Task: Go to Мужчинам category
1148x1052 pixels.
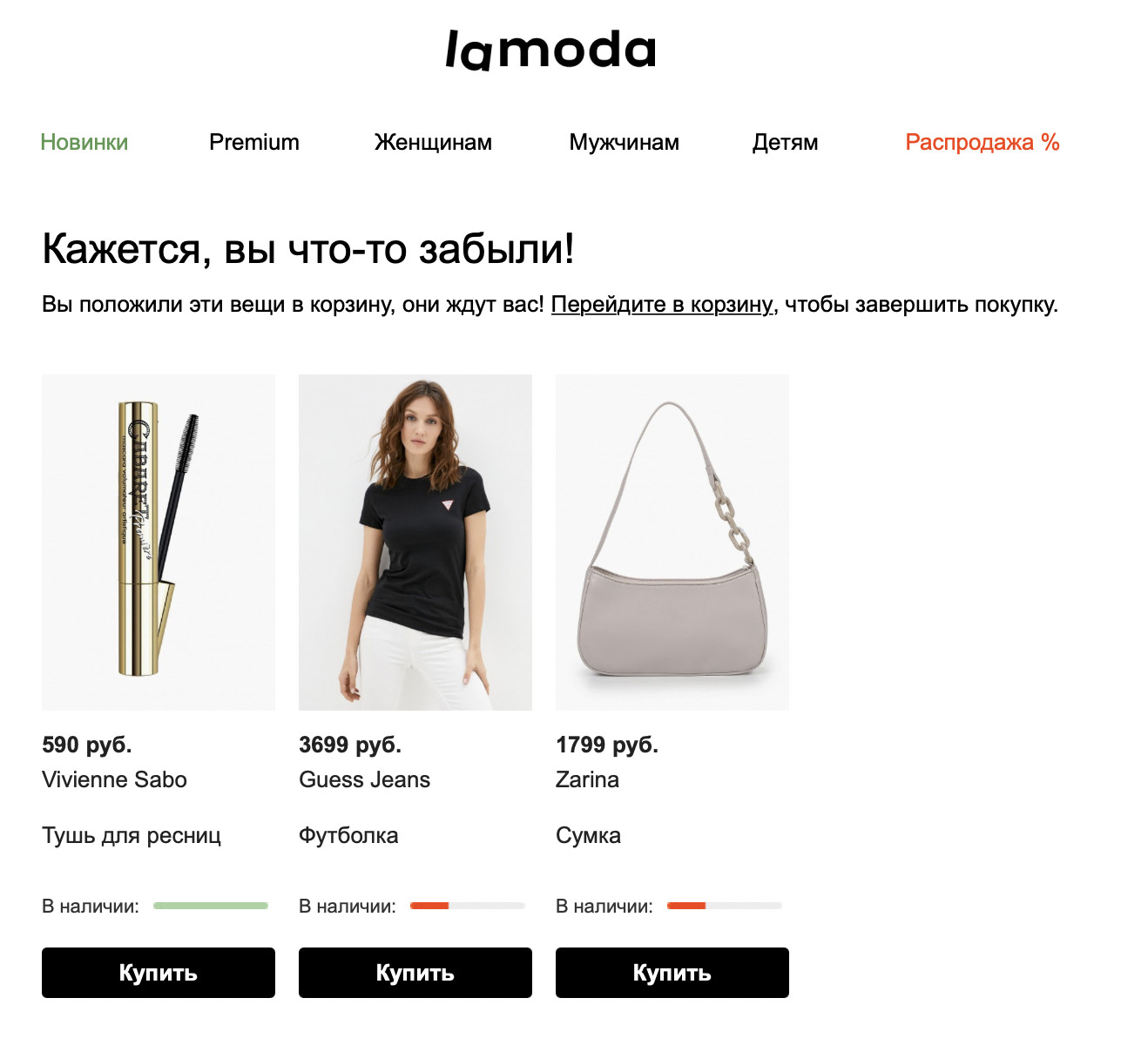Action: [625, 142]
